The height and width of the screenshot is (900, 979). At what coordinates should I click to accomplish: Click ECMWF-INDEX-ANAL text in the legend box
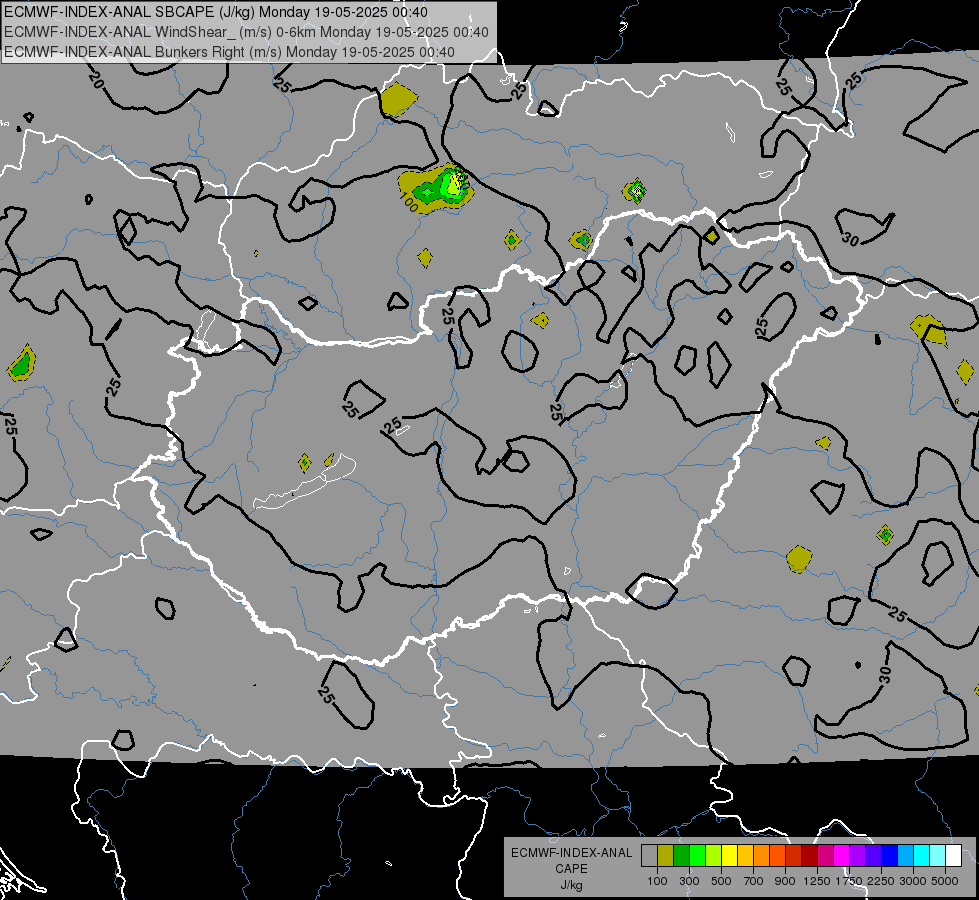[x=571, y=853]
